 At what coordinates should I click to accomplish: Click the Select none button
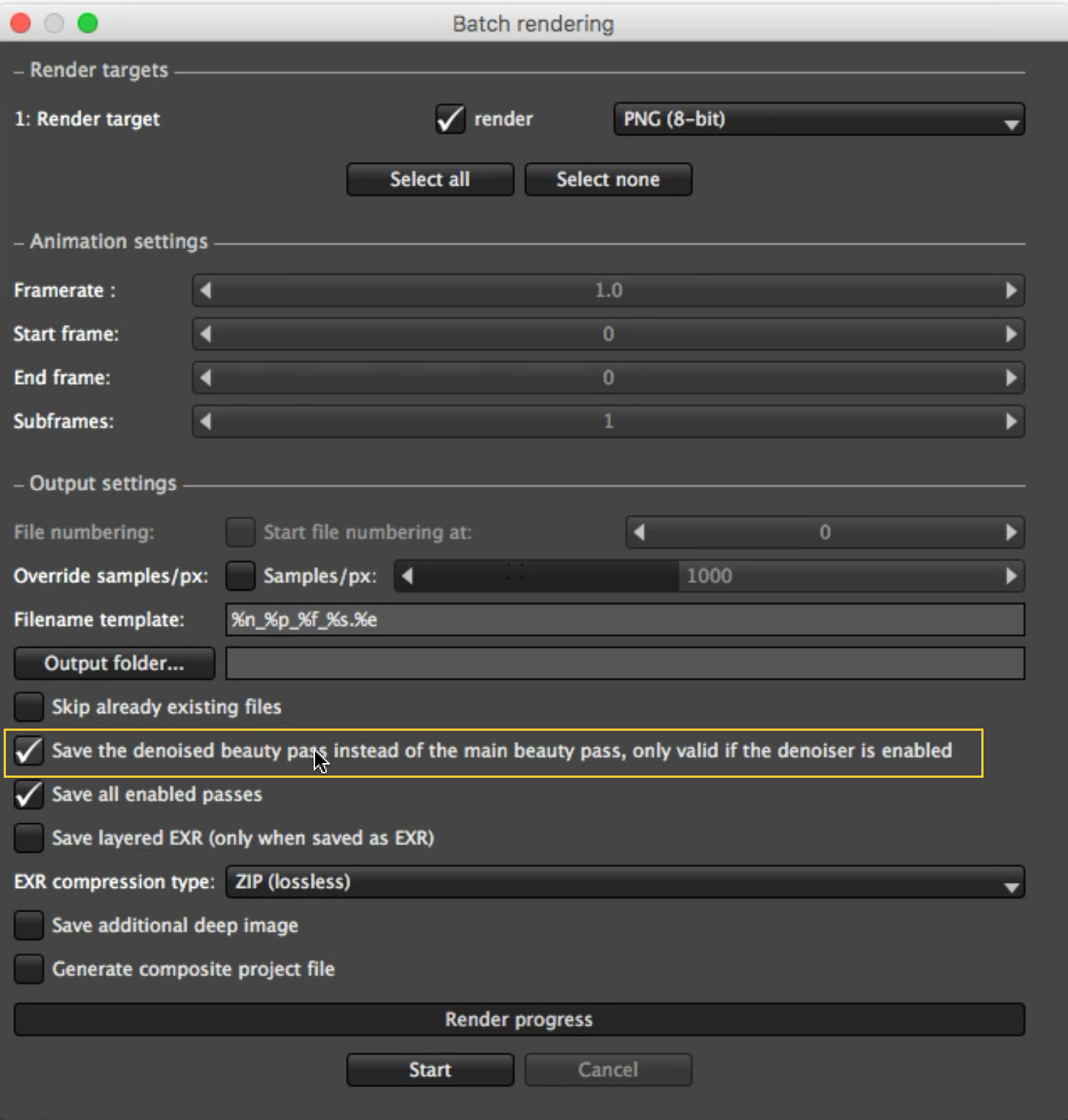pyautogui.click(x=608, y=179)
